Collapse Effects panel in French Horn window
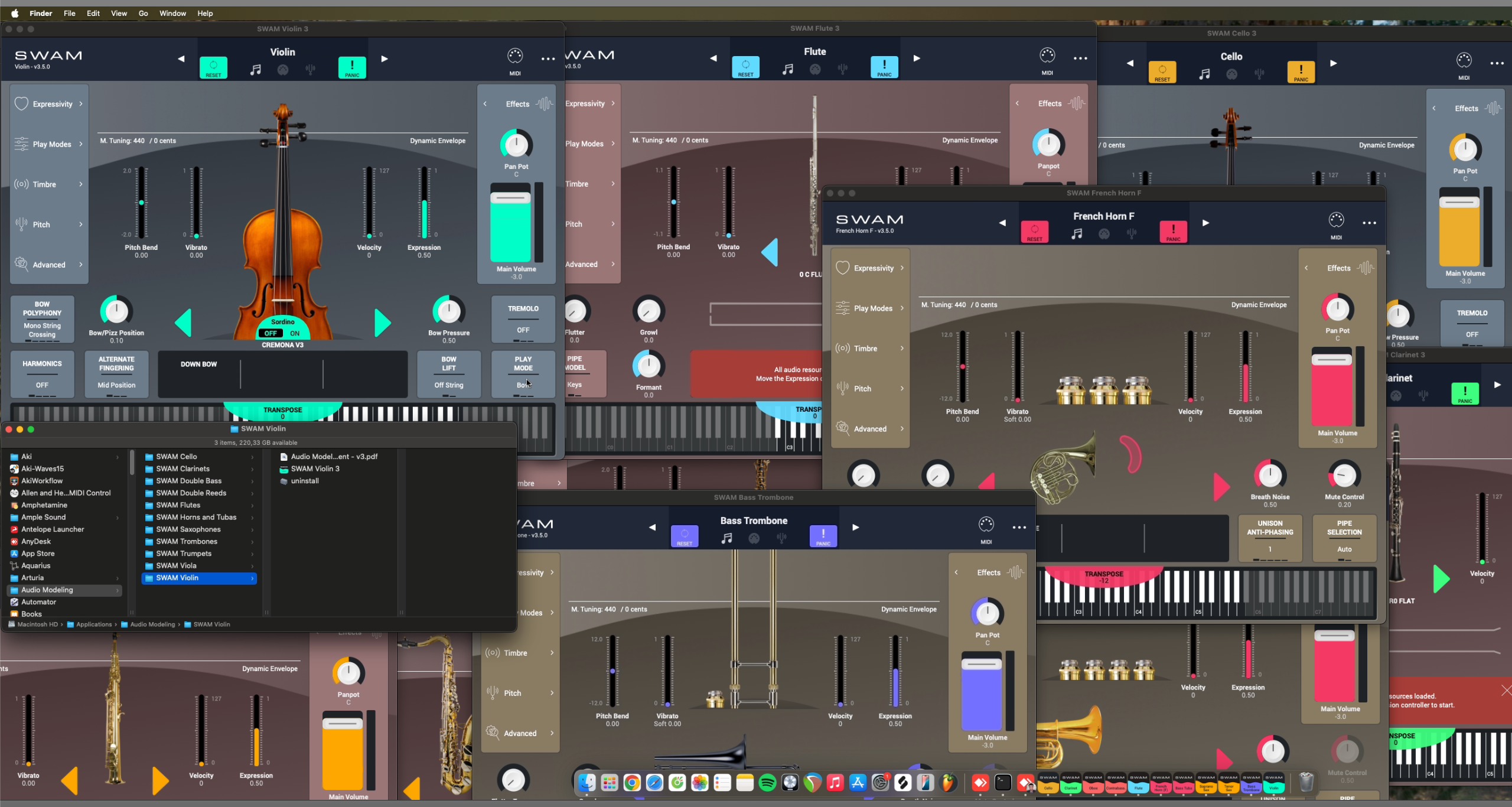 (1306, 268)
